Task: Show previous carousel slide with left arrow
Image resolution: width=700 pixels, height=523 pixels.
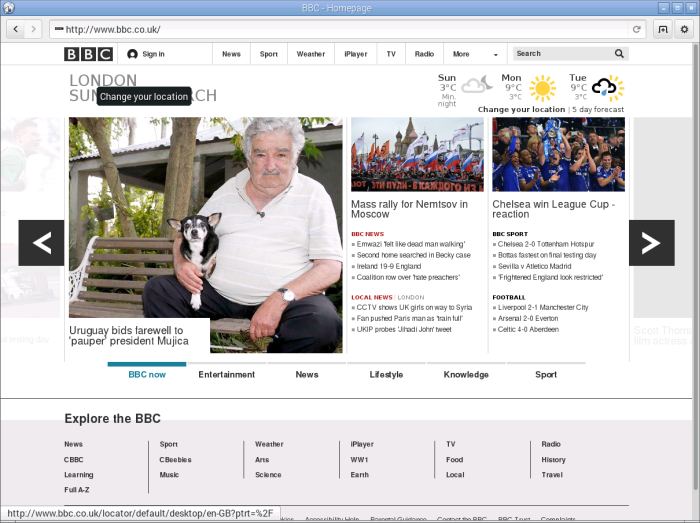Action: pyautogui.click(x=42, y=243)
